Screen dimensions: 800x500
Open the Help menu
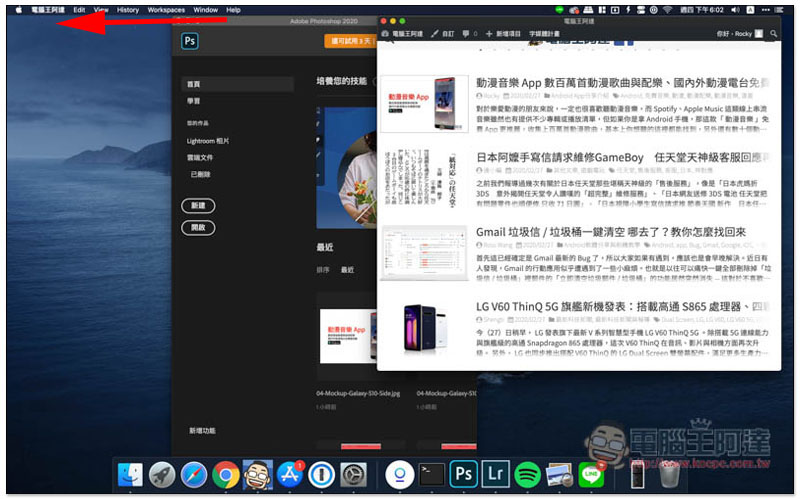click(233, 10)
